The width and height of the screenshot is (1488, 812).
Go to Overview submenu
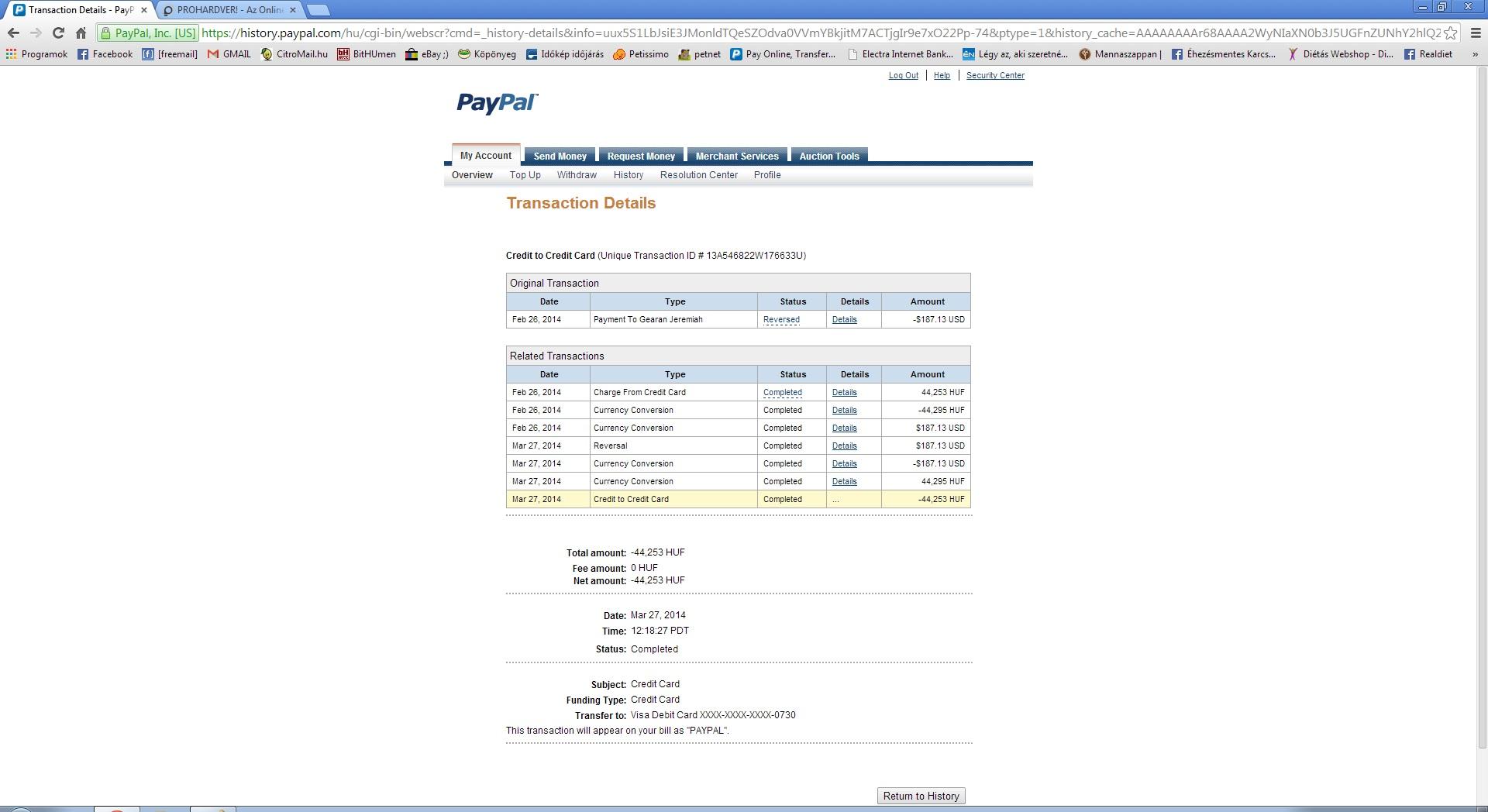pos(472,175)
